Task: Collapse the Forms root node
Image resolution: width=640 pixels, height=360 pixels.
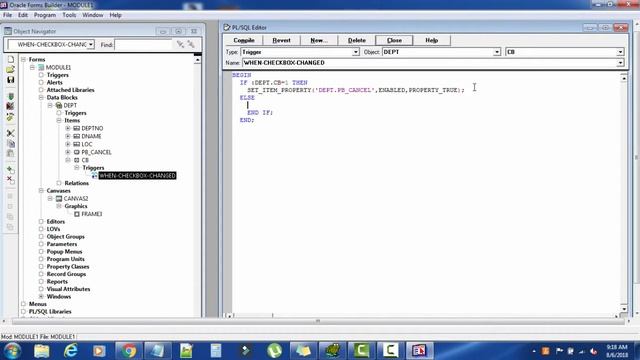Action: 23,60
